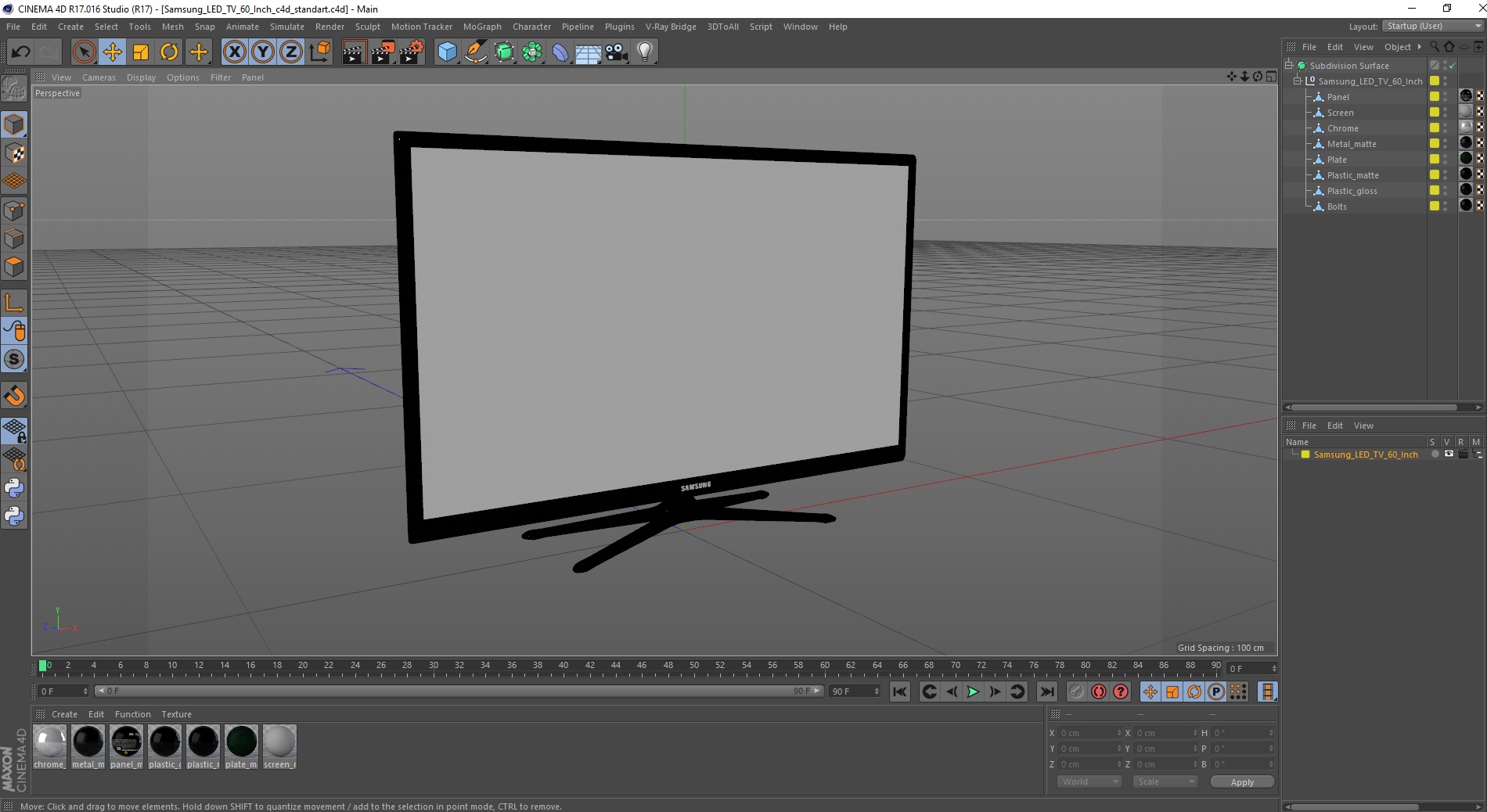Open the viewport Cameras menu
This screenshot has height=812, width=1487.
(x=99, y=77)
